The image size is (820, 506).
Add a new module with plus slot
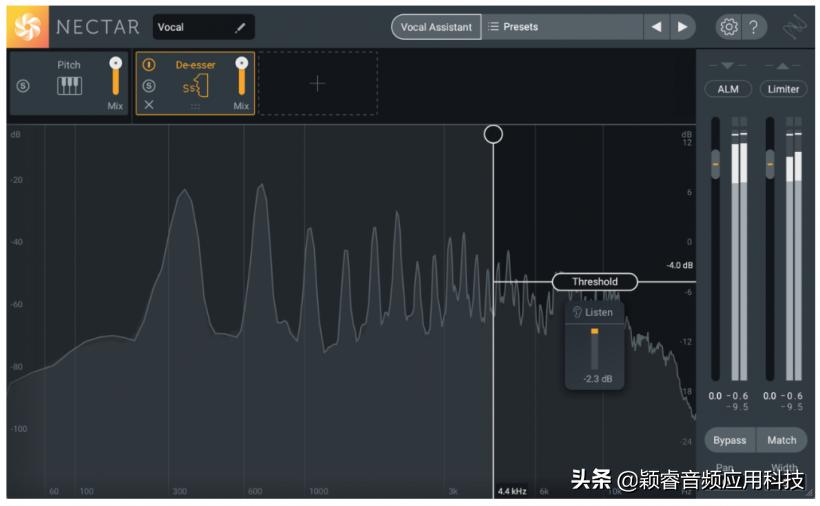tap(318, 84)
